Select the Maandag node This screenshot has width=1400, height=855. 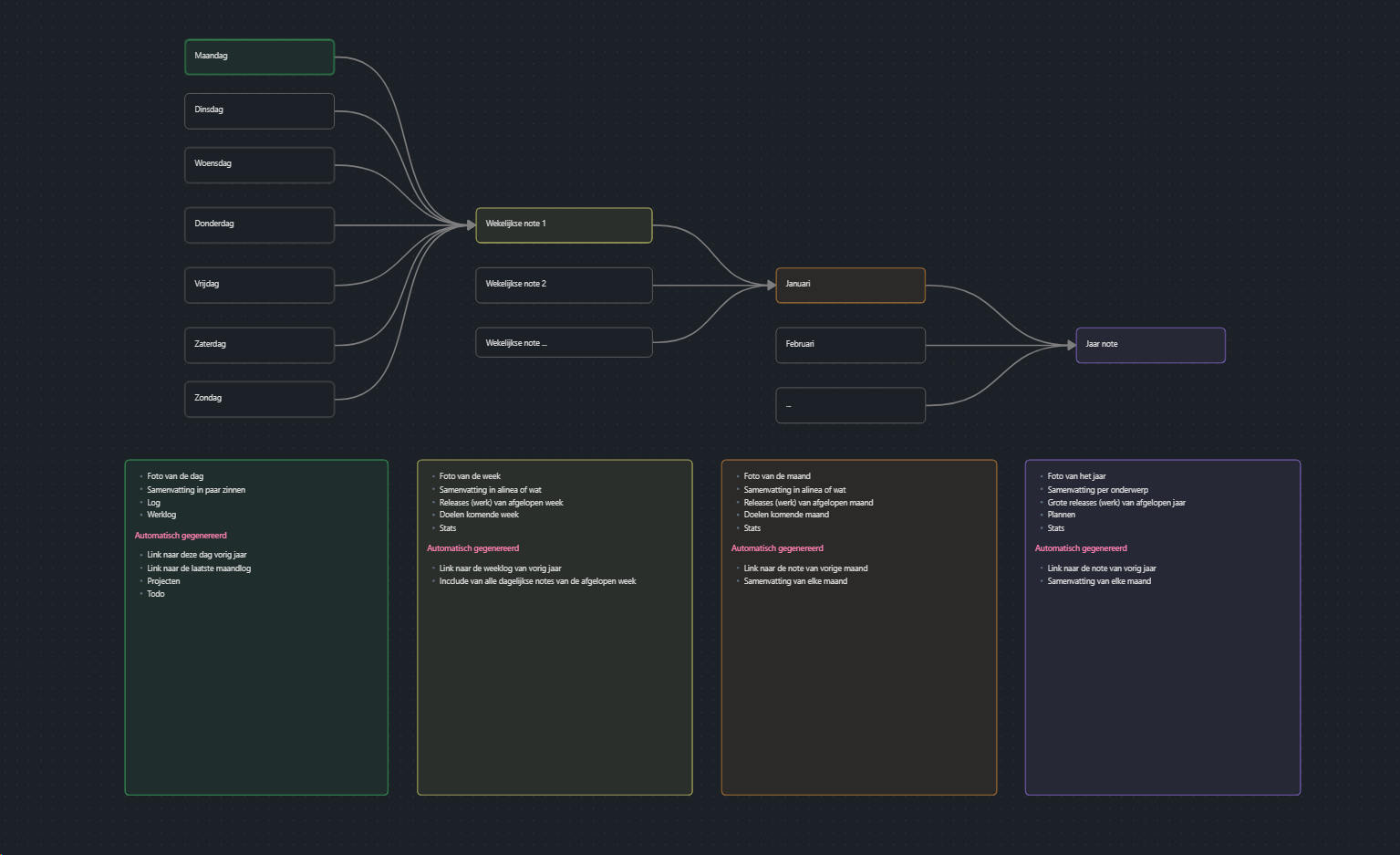259,57
